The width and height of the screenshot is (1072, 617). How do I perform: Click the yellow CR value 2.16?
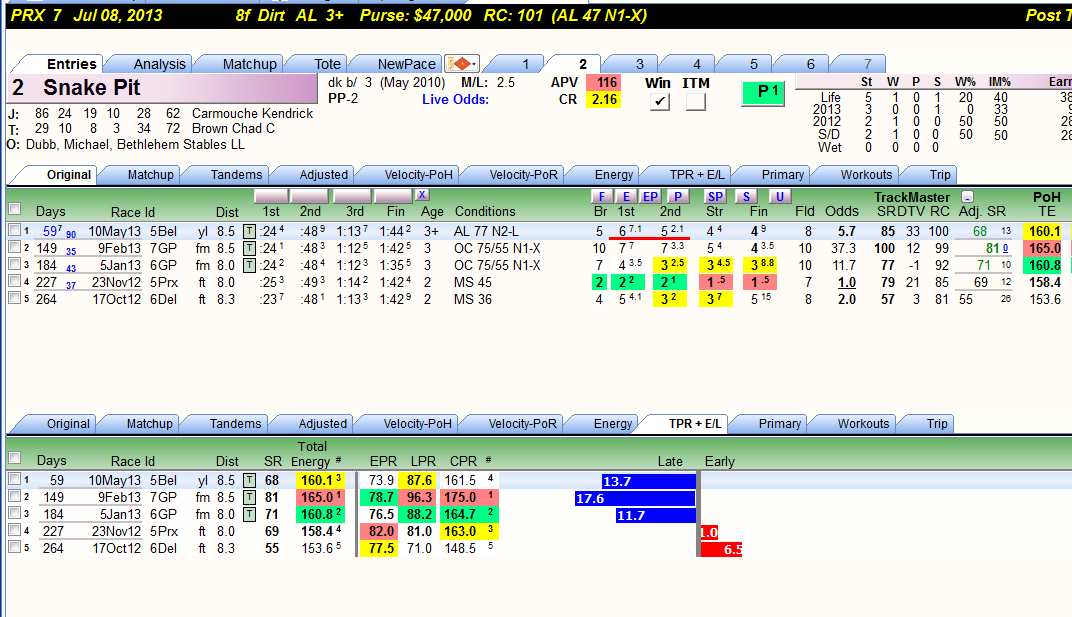pyautogui.click(x=604, y=100)
